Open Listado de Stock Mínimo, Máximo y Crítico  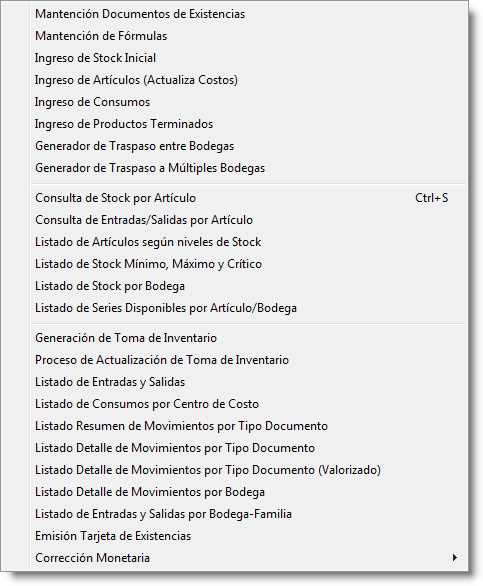[249, 264]
